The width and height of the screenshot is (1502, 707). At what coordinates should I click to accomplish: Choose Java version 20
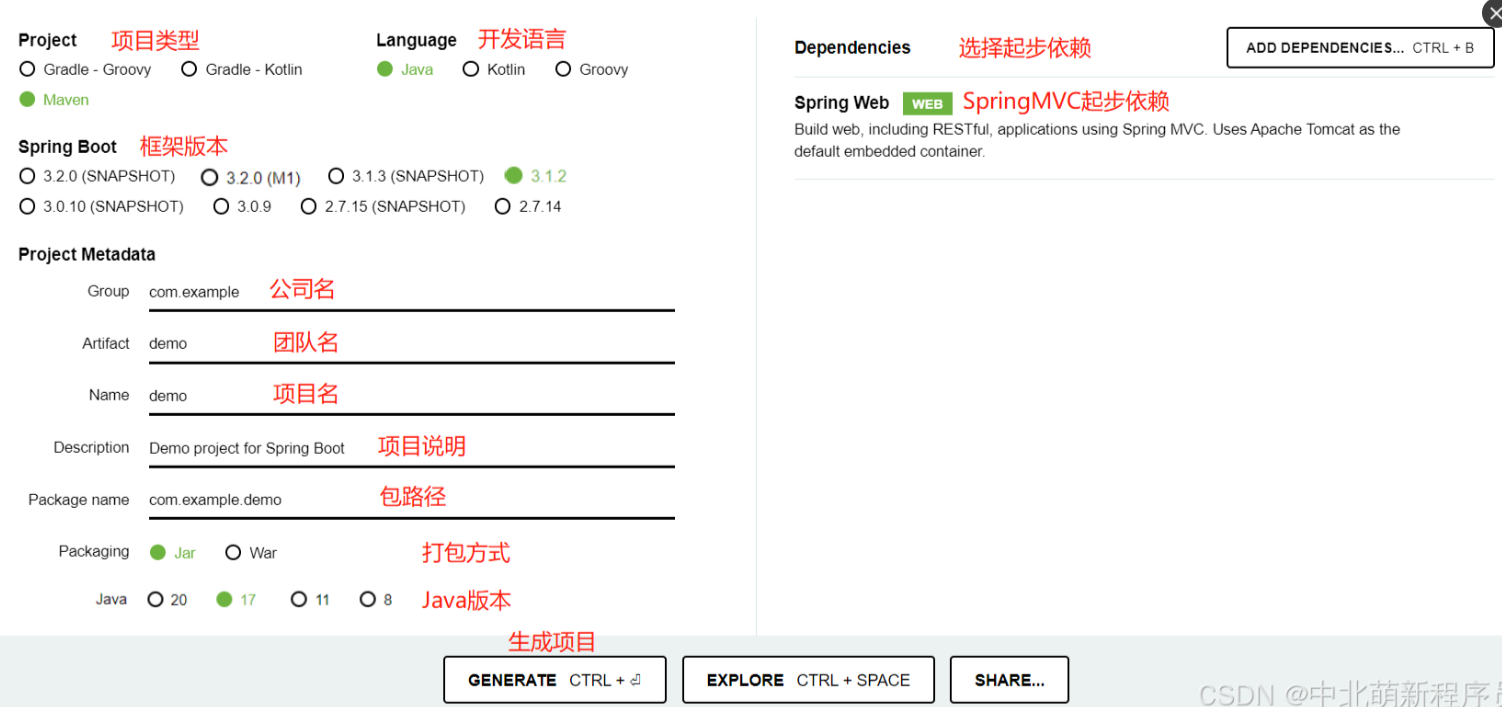tap(167, 599)
